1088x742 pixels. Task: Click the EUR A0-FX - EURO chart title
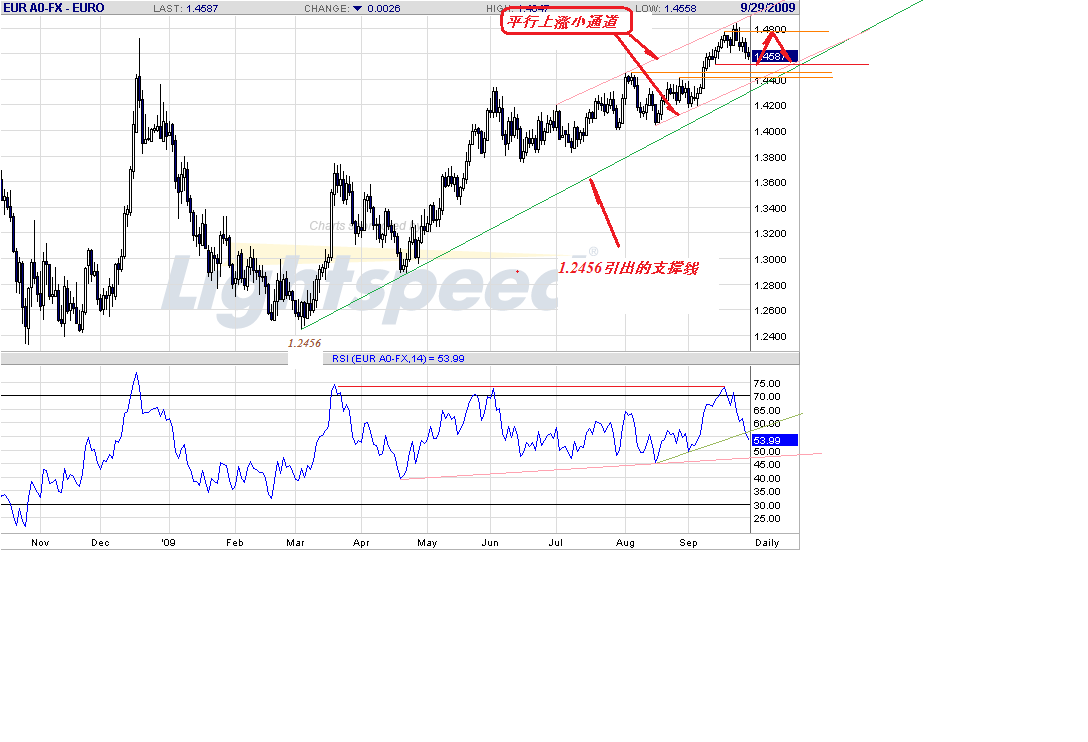click(x=53, y=8)
